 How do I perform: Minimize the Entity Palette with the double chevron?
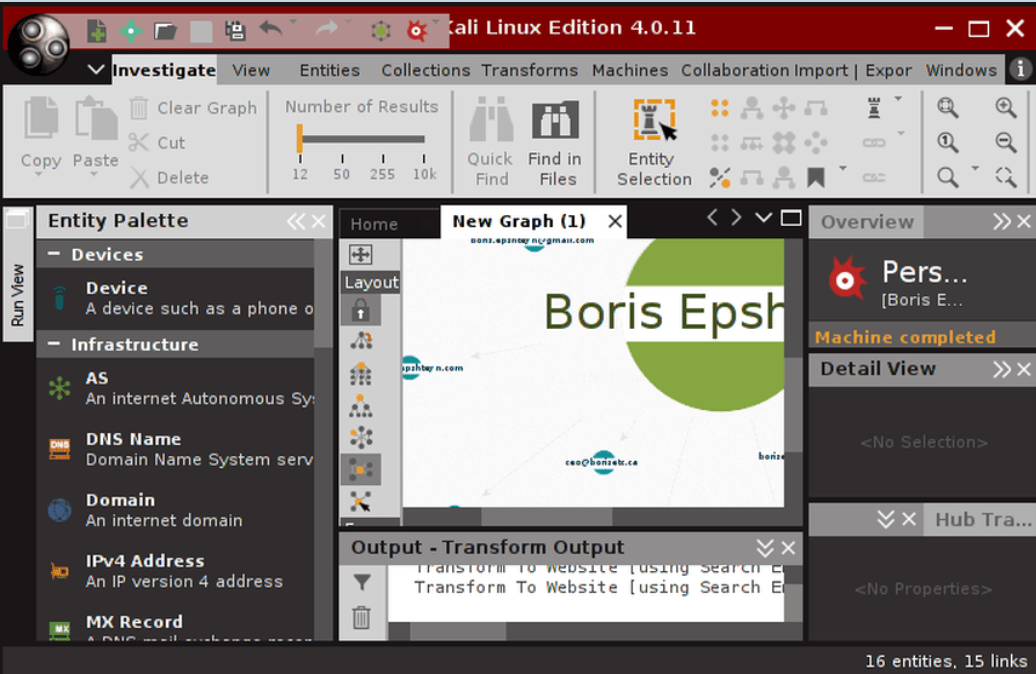tap(296, 221)
